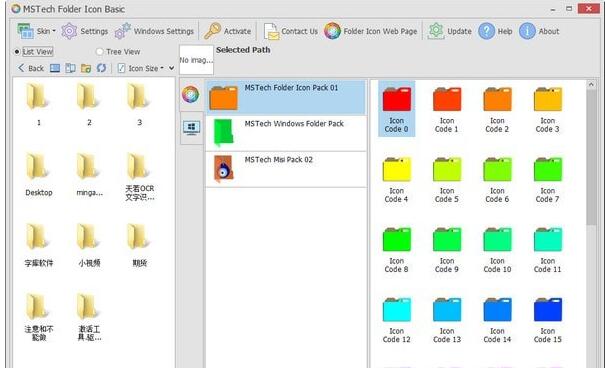Viewport: 605px width, 368px height.
Task: Select MSTech Msi Pack 02
Action: coord(286,169)
